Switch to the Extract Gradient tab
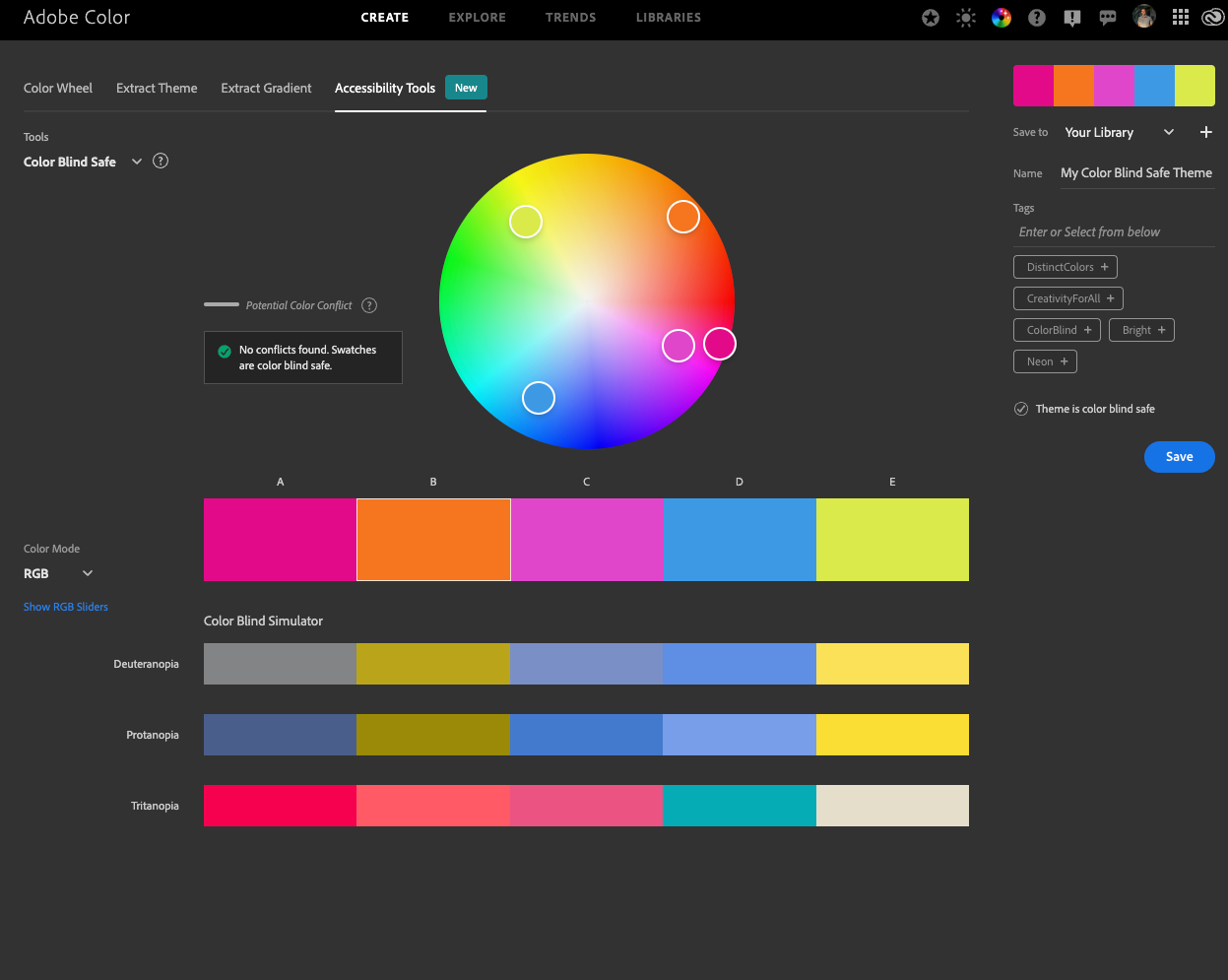1228x980 pixels. [x=266, y=88]
